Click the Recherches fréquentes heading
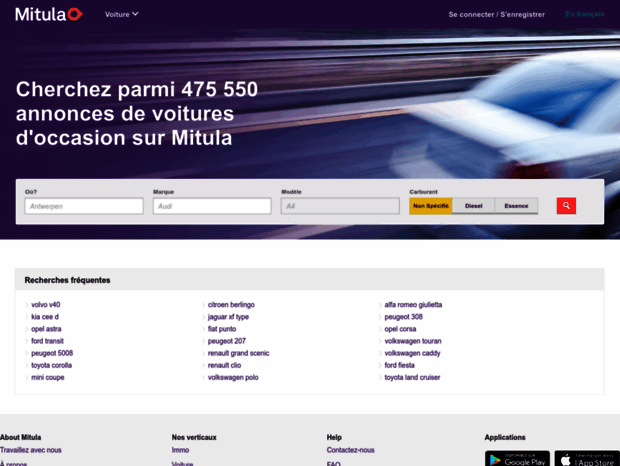The width and height of the screenshot is (620, 466). 67,280
